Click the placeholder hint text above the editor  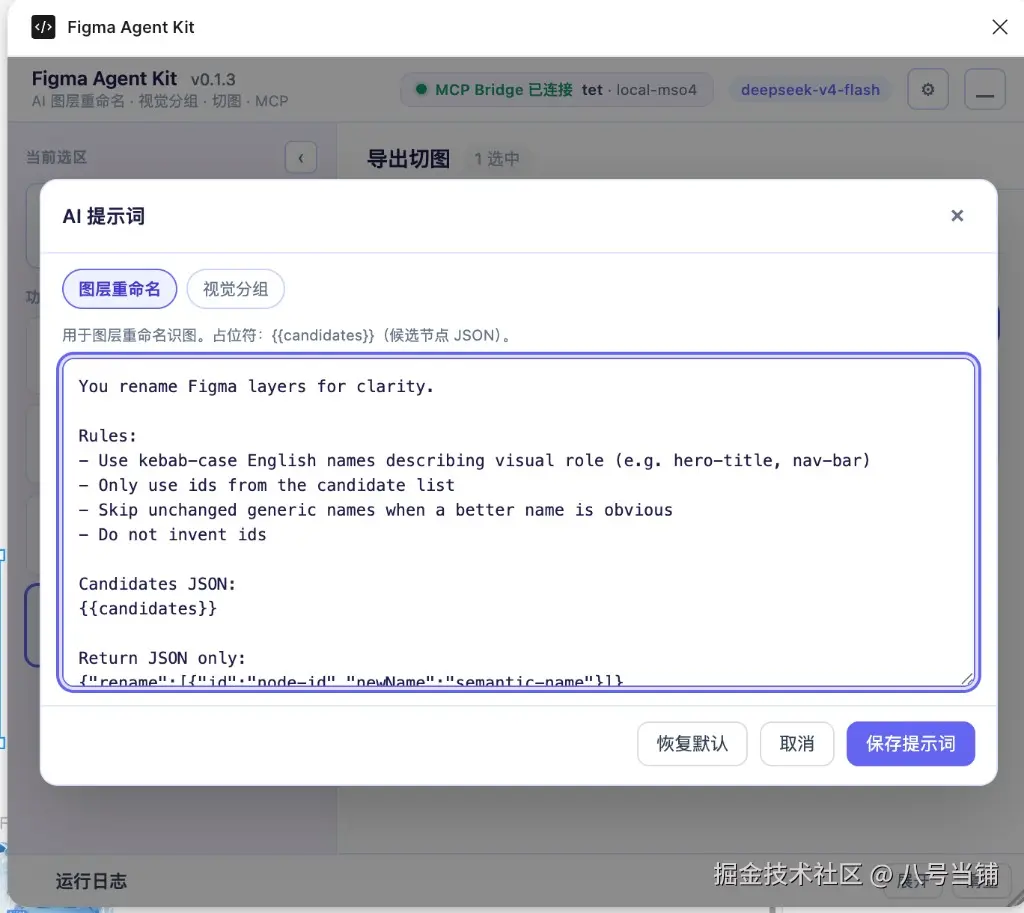coord(287,335)
